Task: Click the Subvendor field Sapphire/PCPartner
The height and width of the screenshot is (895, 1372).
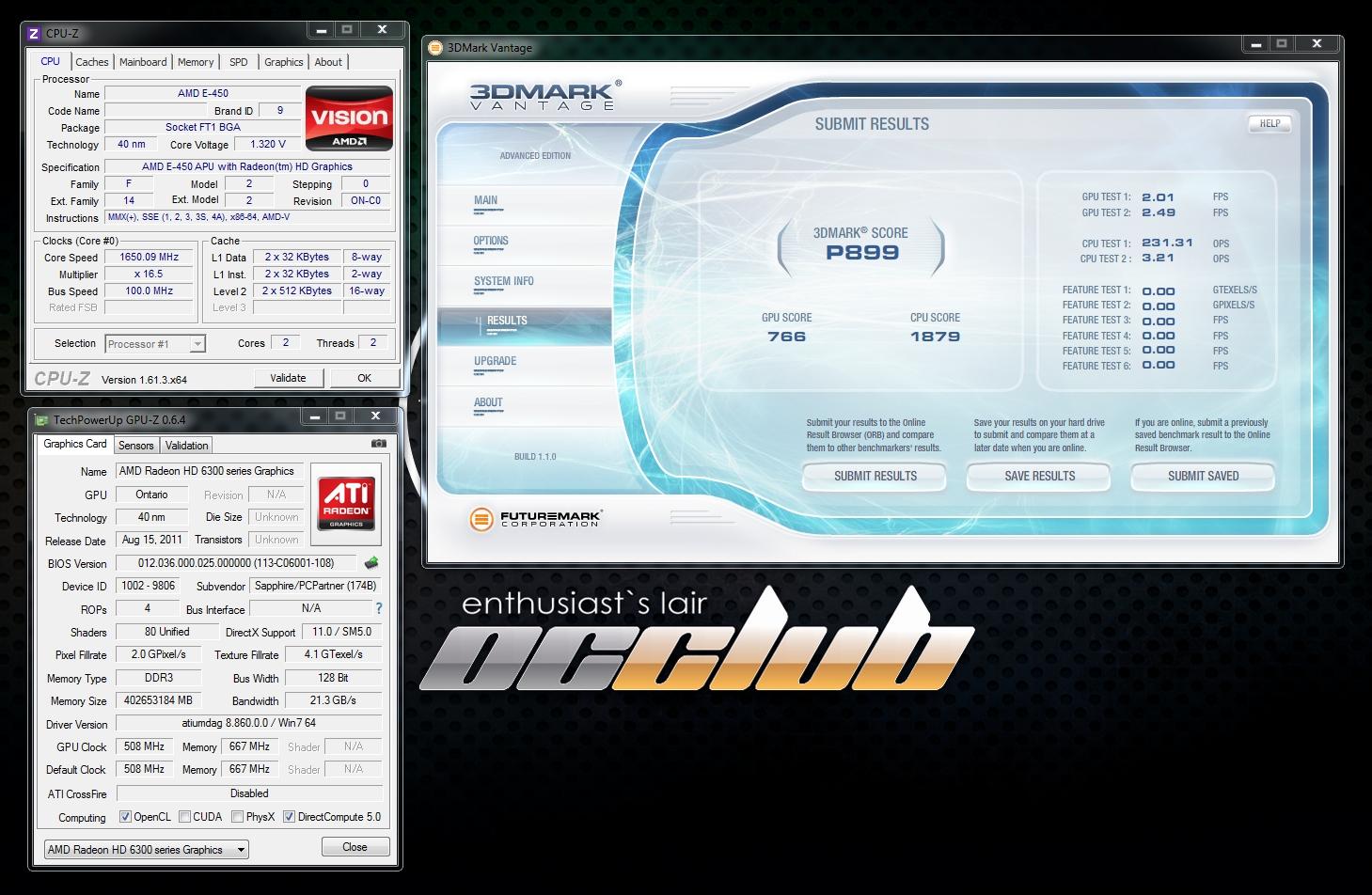Action: tap(315, 585)
